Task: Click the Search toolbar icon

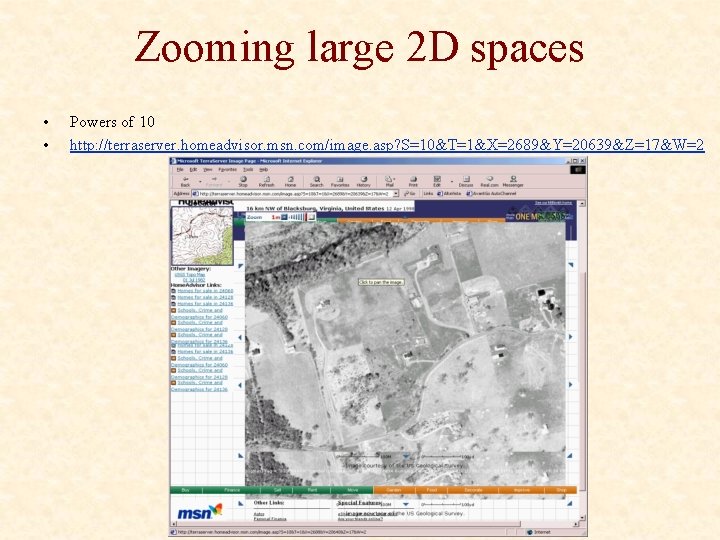Action: (316, 181)
